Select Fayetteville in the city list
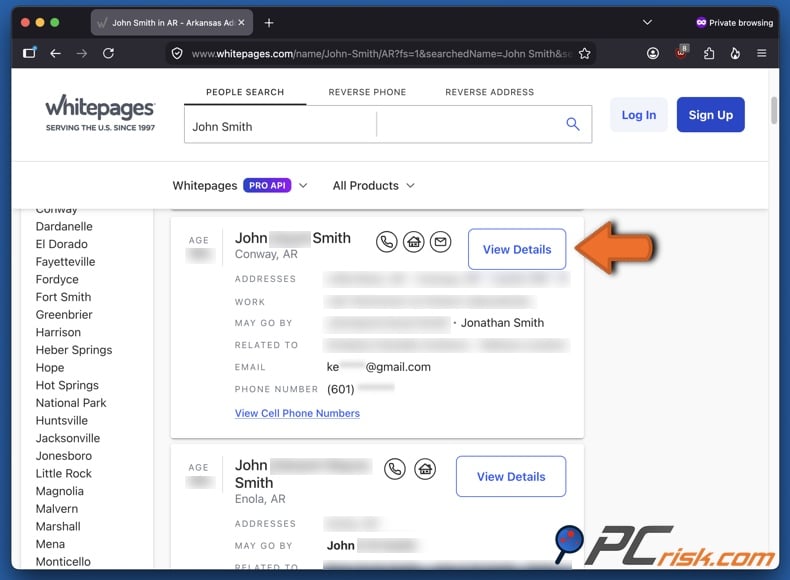 pyautogui.click(x=65, y=262)
